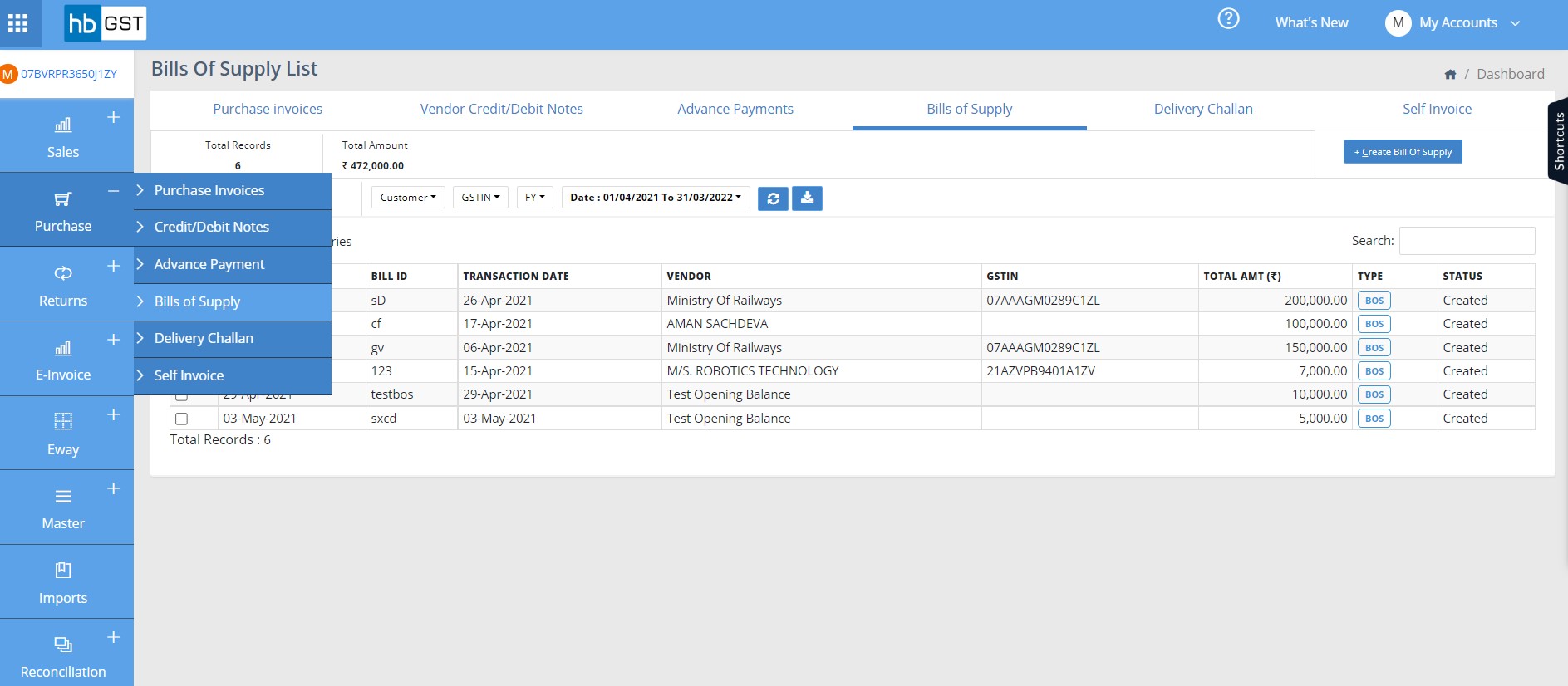Viewport: 1568px width, 686px height.
Task: Click BOS badge for bill gv
Action: tap(1374, 348)
